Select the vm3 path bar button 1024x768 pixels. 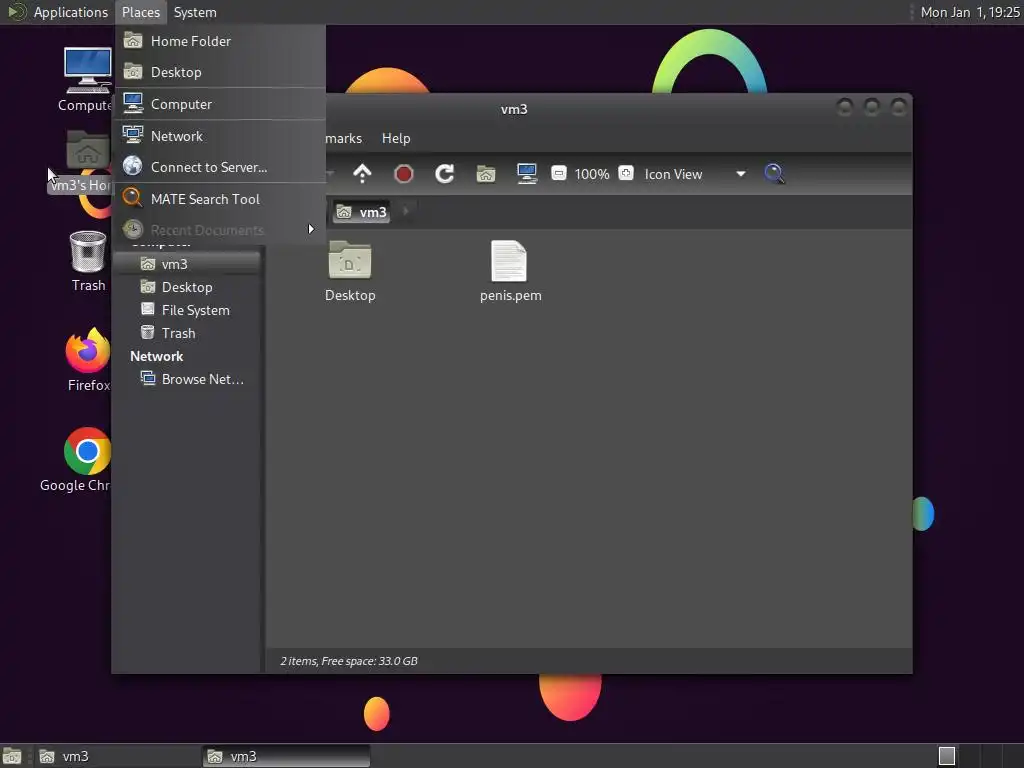coord(362,212)
